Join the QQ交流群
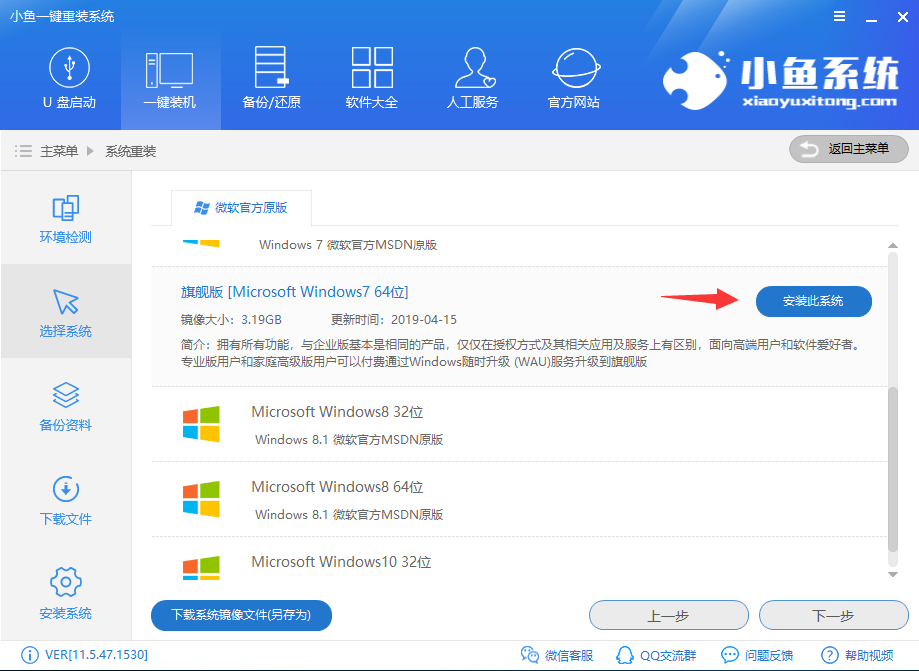Image resolution: width=919 pixels, height=671 pixels. pos(656,655)
